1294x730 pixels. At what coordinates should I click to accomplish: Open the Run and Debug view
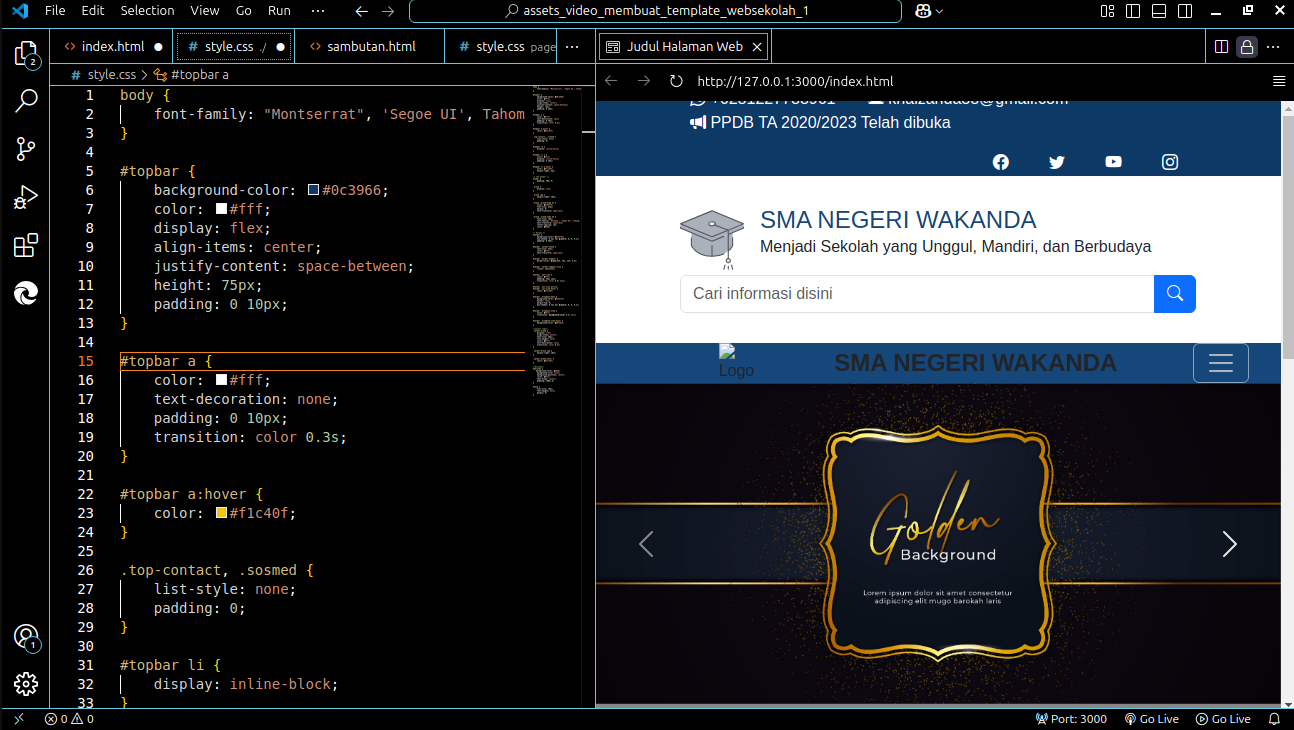tap(26, 197)
